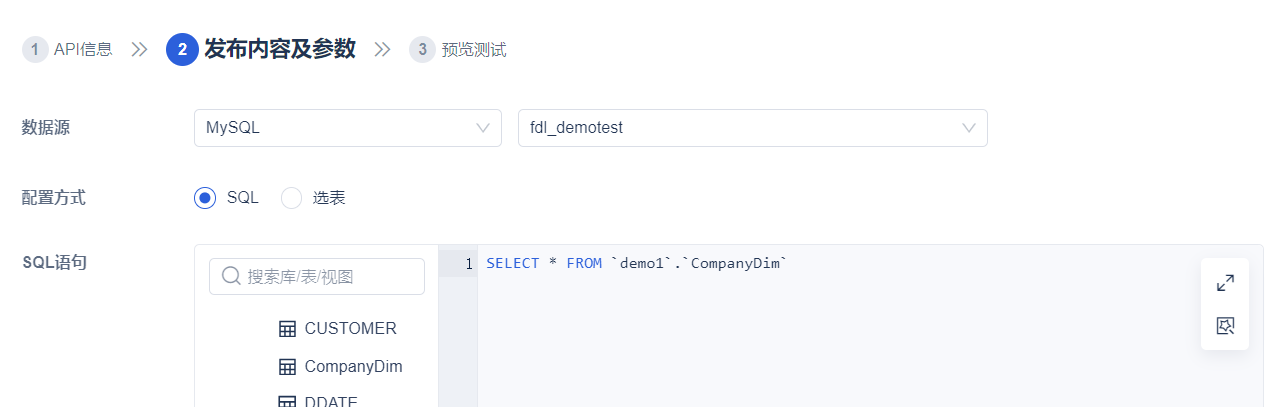Expand the SQL editor to fullscreen

(1225, 283)
